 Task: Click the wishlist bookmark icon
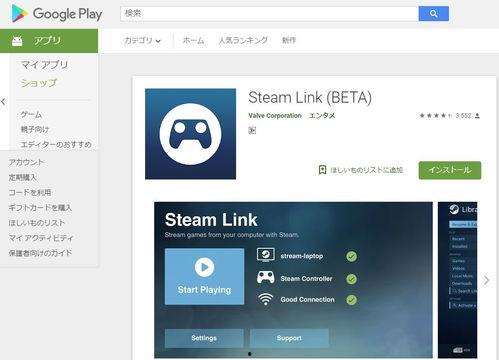click(322, 170)
